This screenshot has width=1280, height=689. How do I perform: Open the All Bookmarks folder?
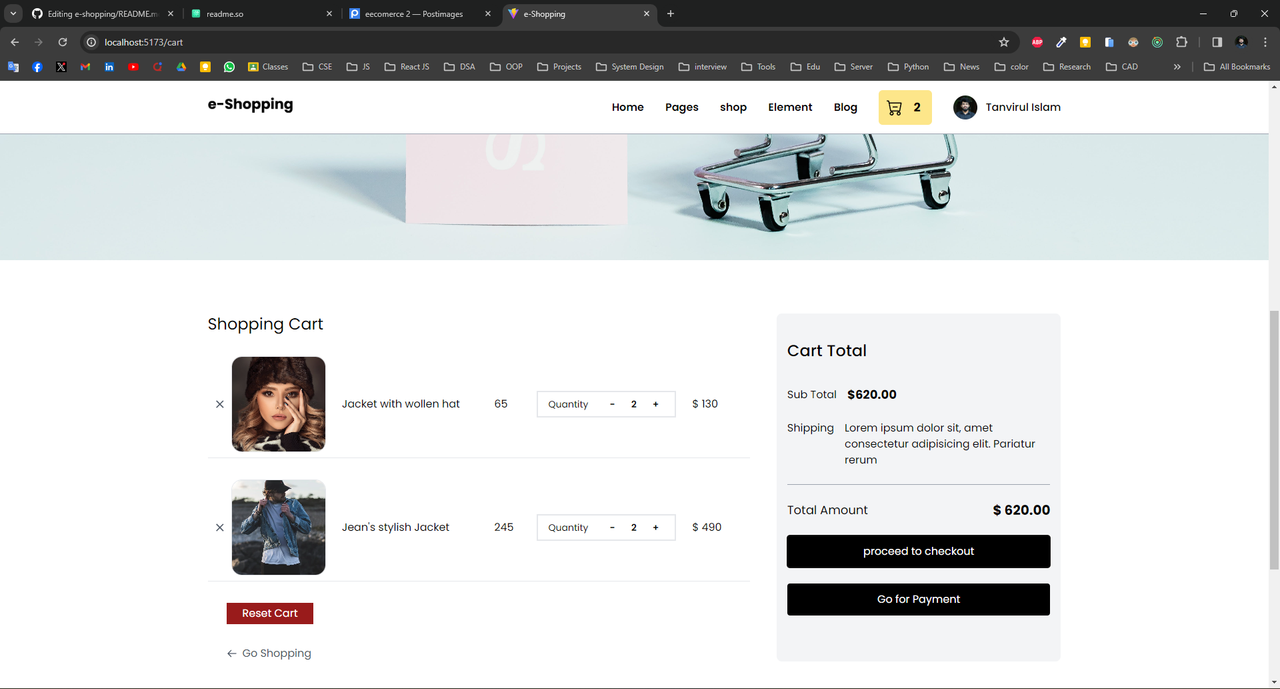(x=1237, y=67)
